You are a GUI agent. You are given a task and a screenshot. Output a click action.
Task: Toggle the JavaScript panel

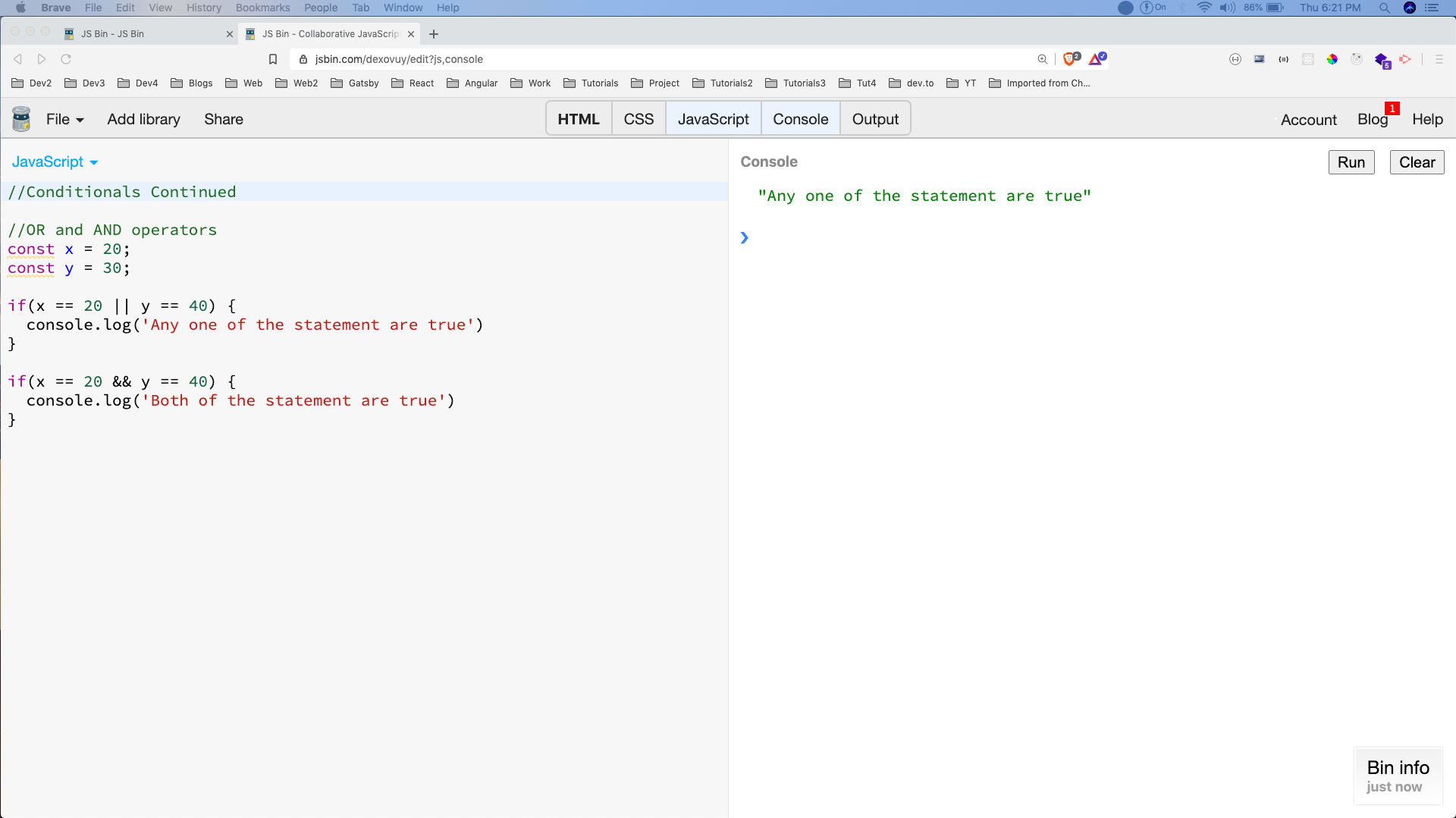coord(713,119)
